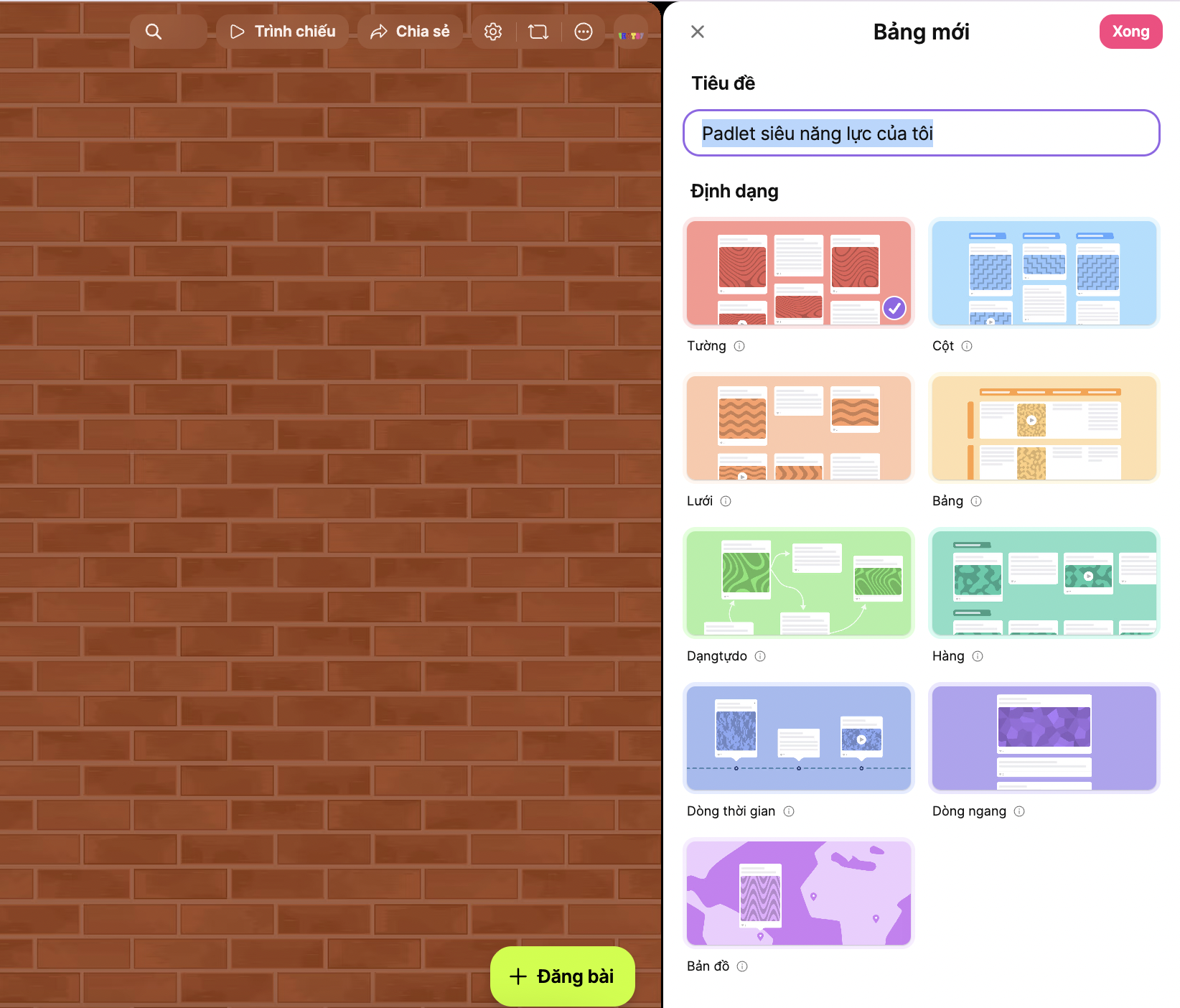Close the Bảng mới panel
Viewport: 1180px width, 1008px height.
(x=697, y=32)
